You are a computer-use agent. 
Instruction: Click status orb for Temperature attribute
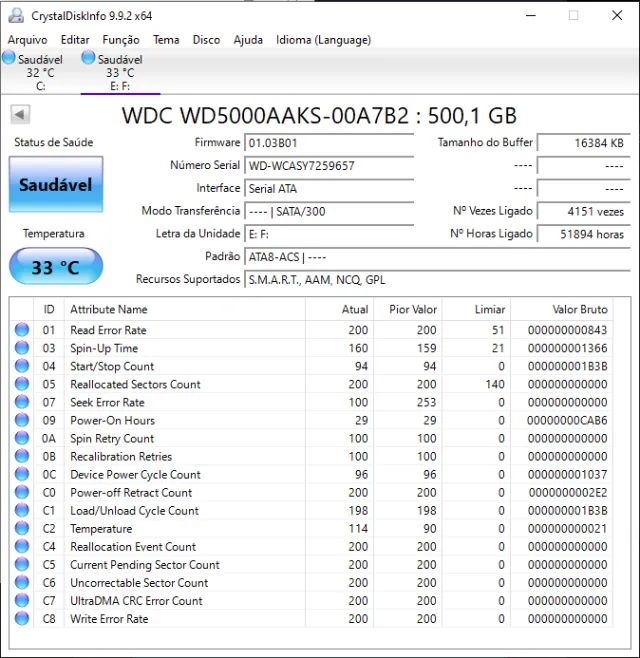tap(22, 528)
